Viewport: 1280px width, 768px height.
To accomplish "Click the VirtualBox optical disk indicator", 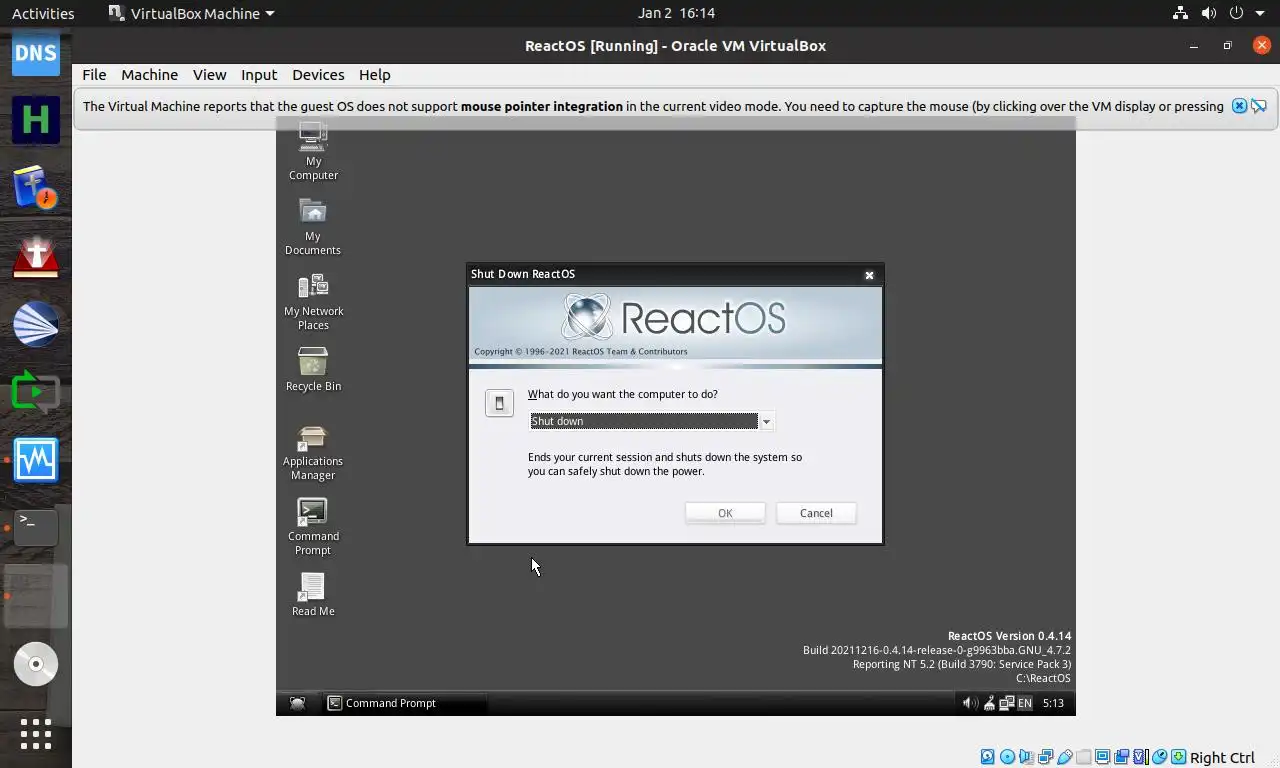I will [1007, 757].
